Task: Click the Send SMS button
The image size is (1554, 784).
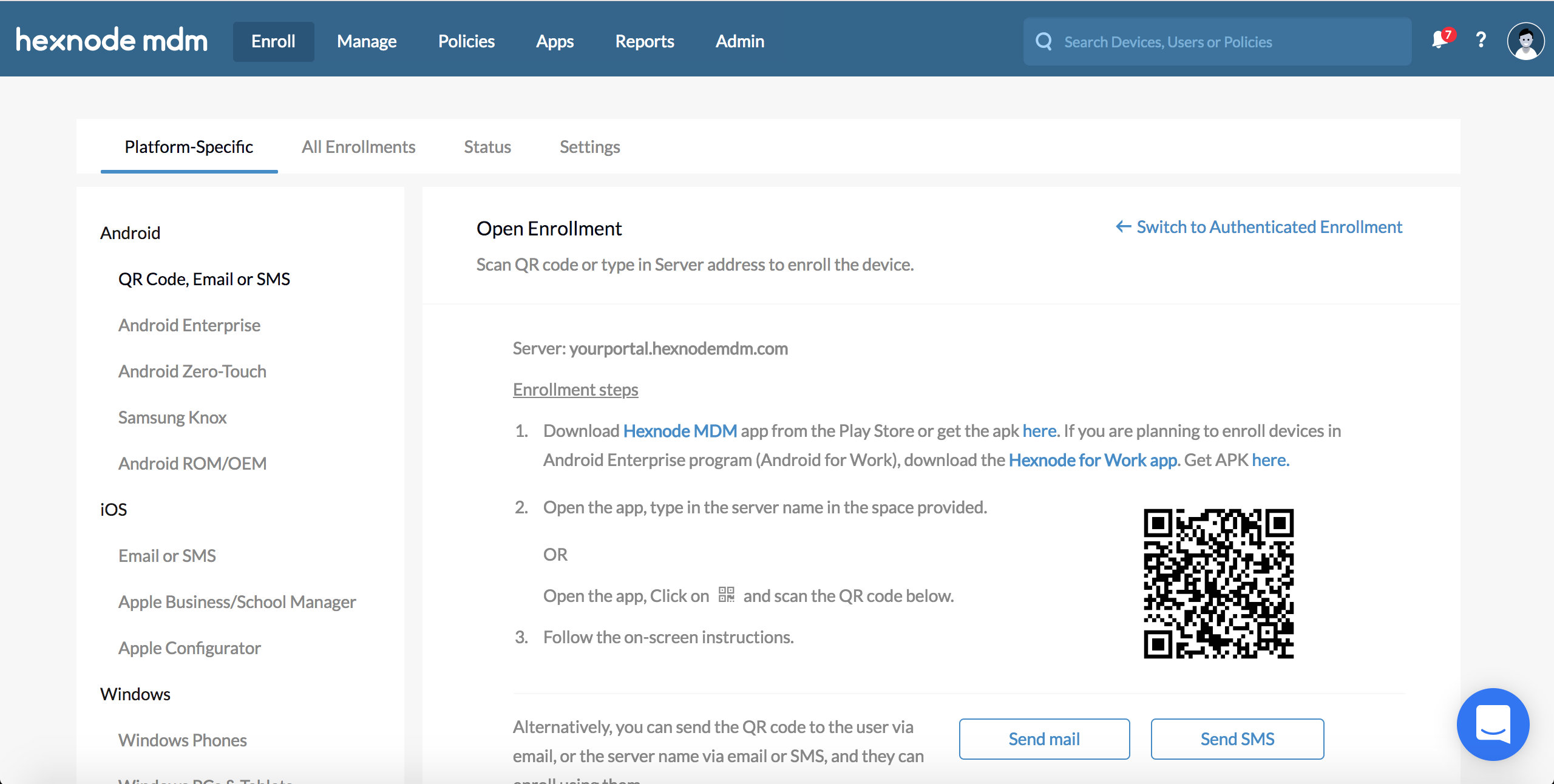Action: click(x=1237, y=739)
